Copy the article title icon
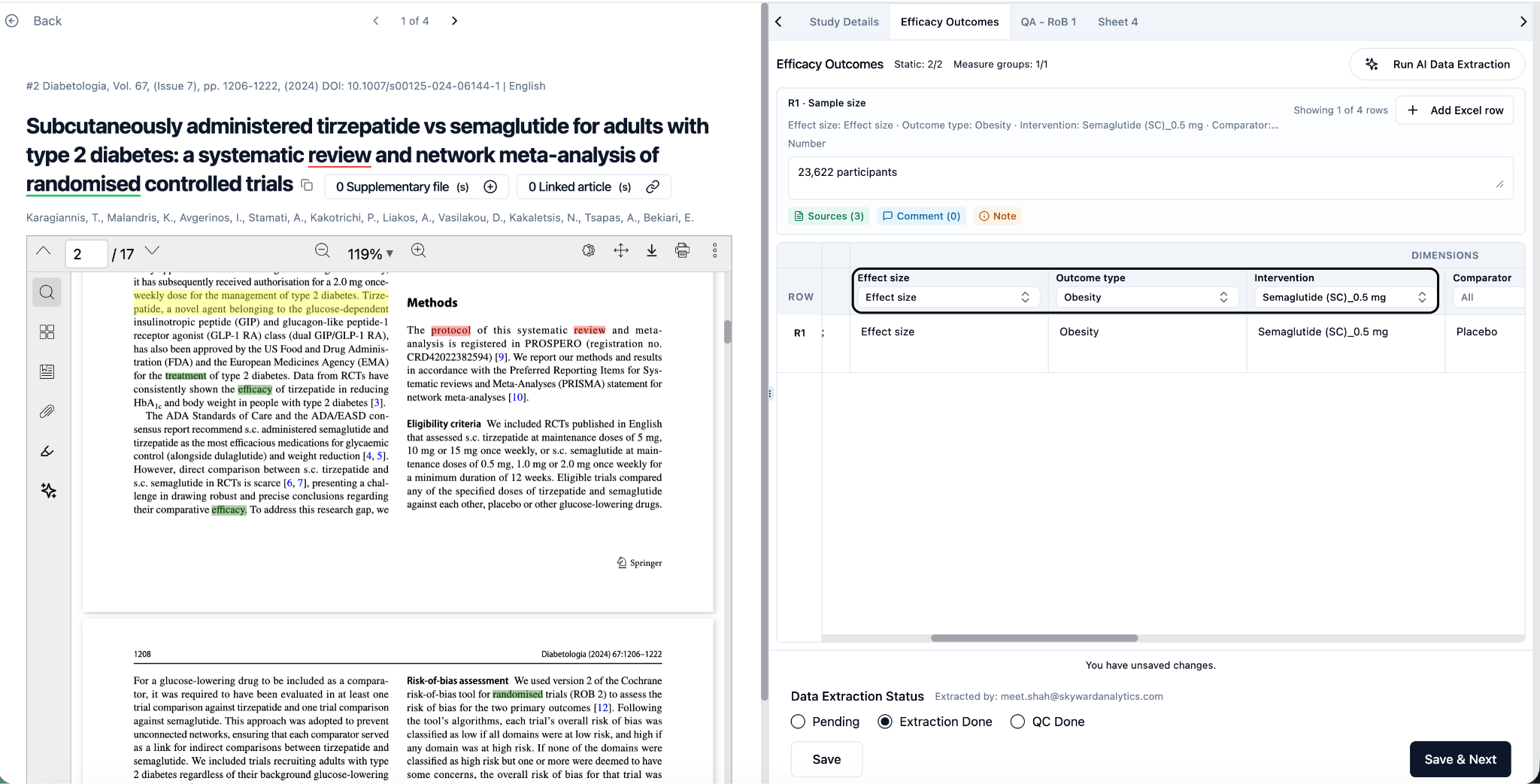This screenshot has width=1540, height=784. 307,185
